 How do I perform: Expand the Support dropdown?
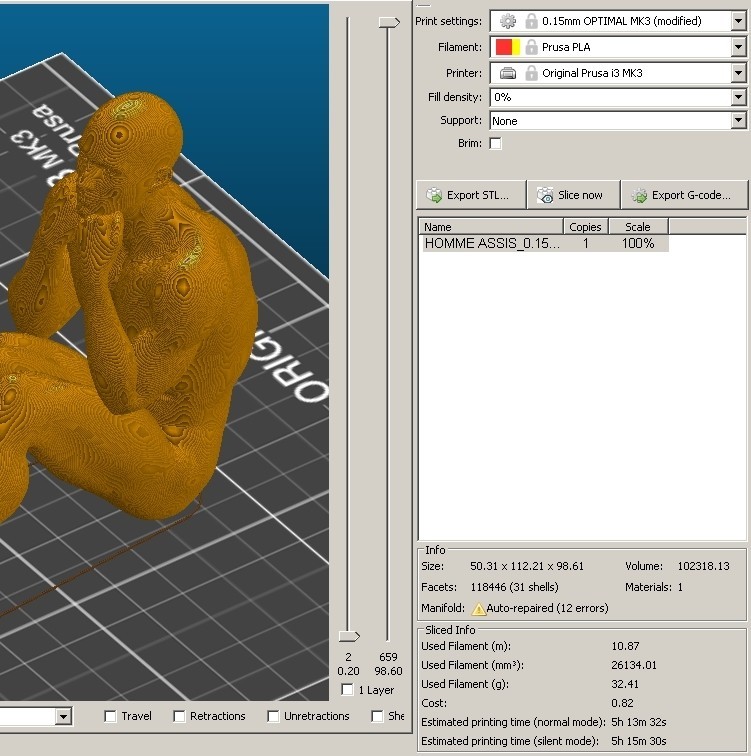point(738,121)
